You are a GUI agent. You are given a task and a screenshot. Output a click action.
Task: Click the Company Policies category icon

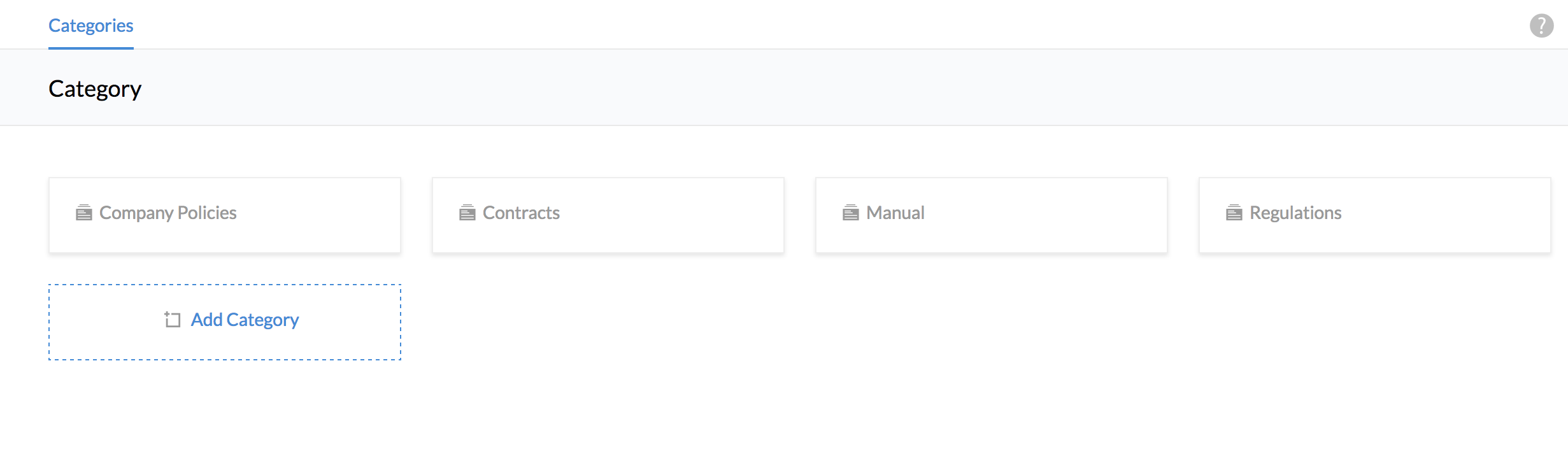click(84, 213)
